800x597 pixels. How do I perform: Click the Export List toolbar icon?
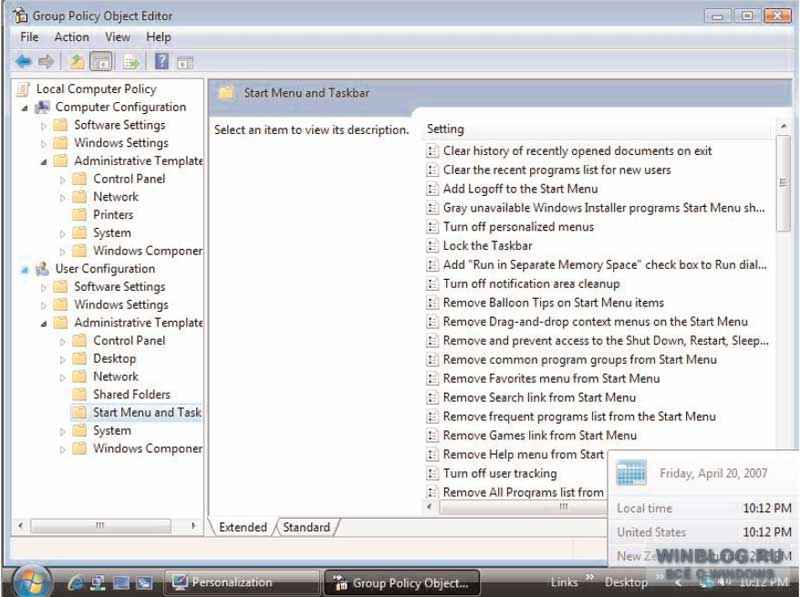coord(131,62)
